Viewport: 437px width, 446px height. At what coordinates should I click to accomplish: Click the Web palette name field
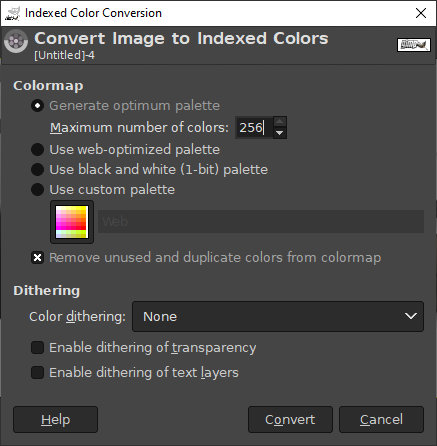[x=261, y=221]
